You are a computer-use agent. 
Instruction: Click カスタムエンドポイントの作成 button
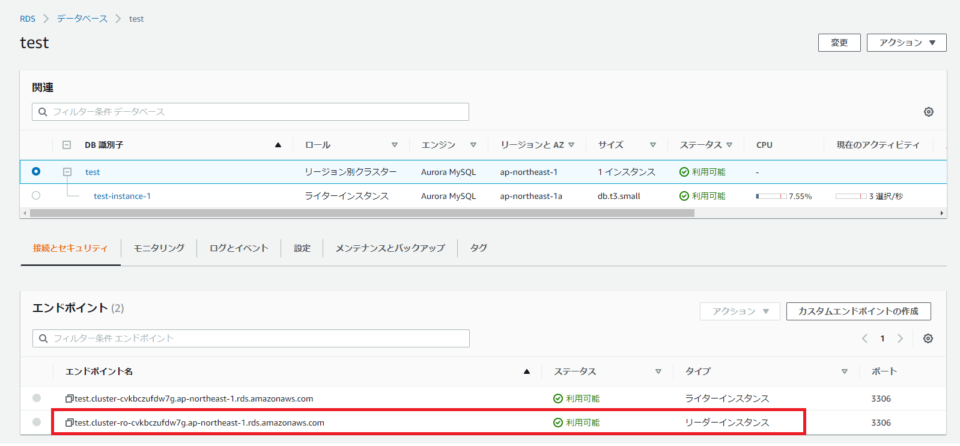pyautogui.click(x=858, y=311)
